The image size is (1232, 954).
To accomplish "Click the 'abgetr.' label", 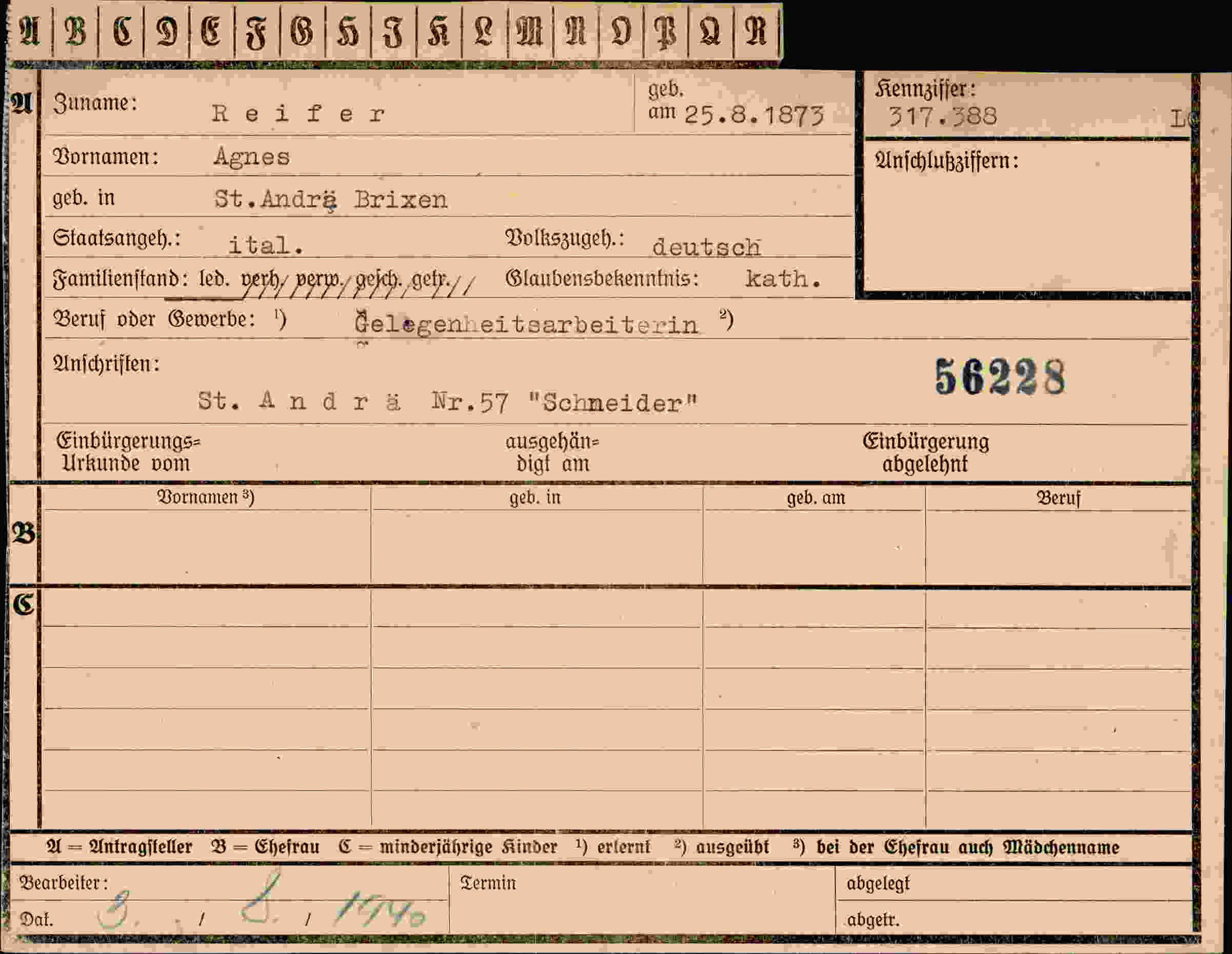I will click(x=872, y=920).
